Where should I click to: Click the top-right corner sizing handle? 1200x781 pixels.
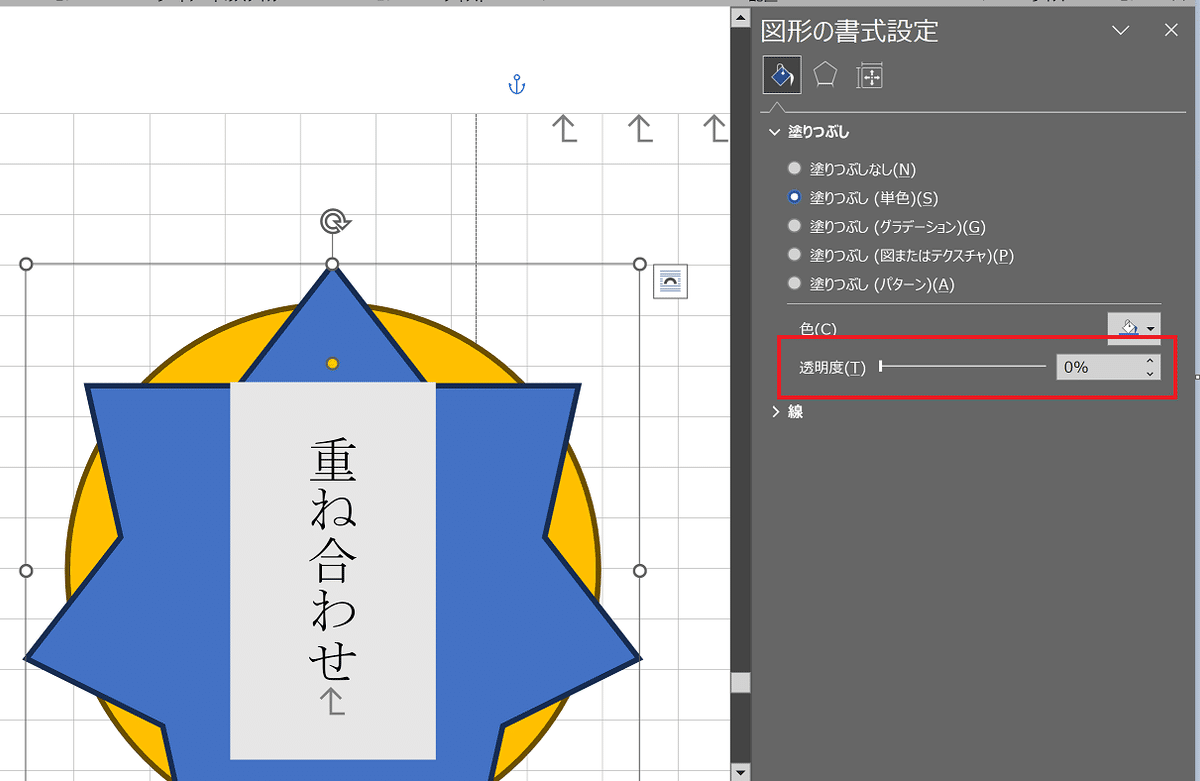[x=640, y=264]
